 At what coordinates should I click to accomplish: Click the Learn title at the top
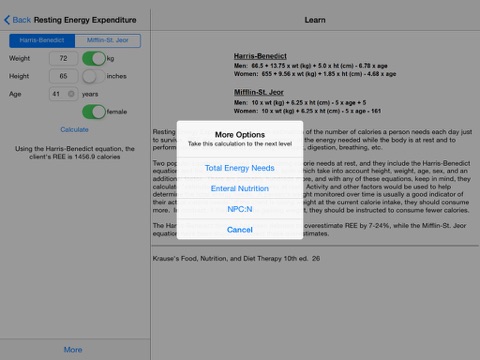(315, 20)
